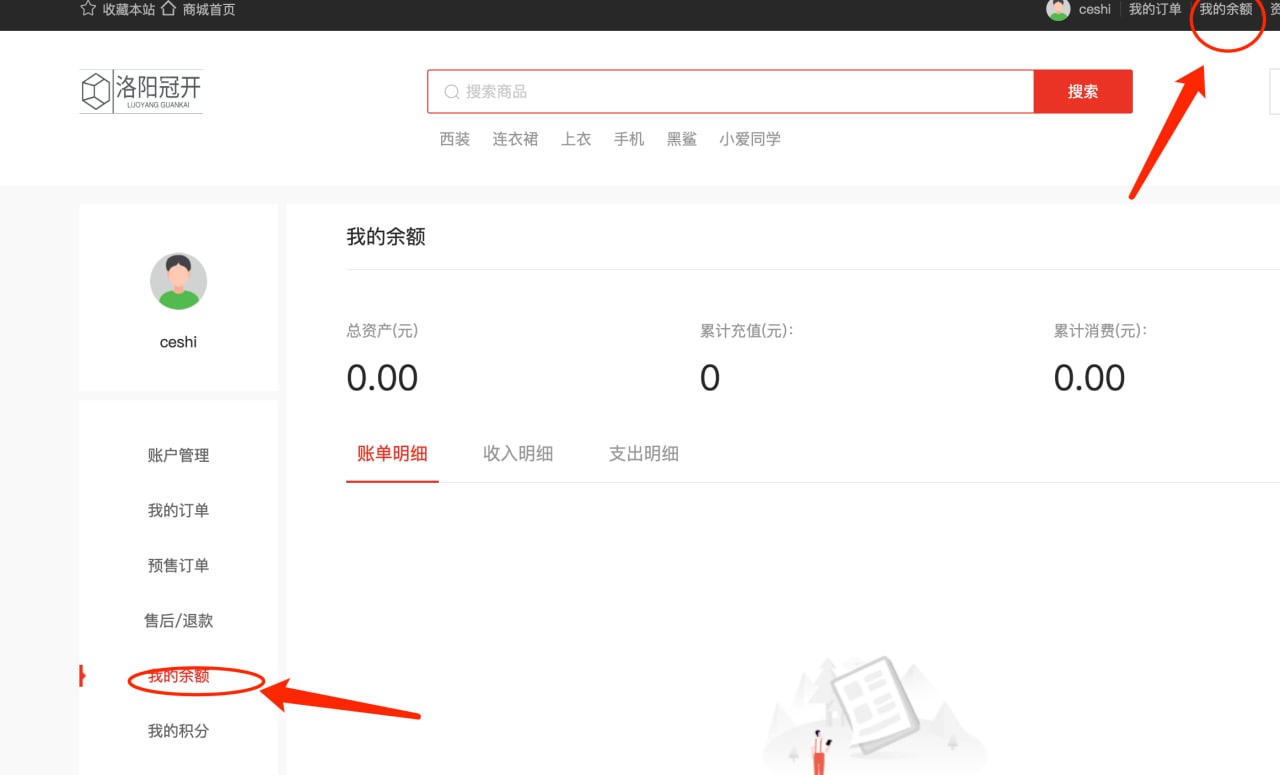Select the 黑鲨 hot keyword
The image size is (1280, 775).
pyautogui.click(x=682, y=139)
